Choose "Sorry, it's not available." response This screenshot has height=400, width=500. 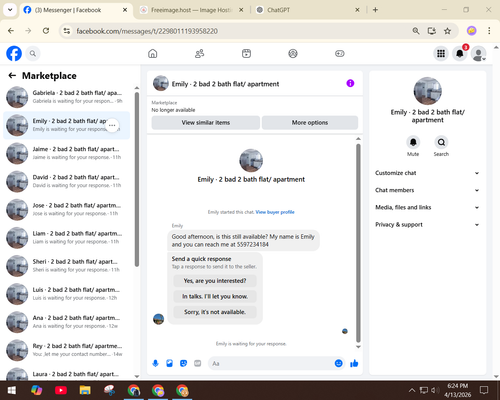point(215,312)
